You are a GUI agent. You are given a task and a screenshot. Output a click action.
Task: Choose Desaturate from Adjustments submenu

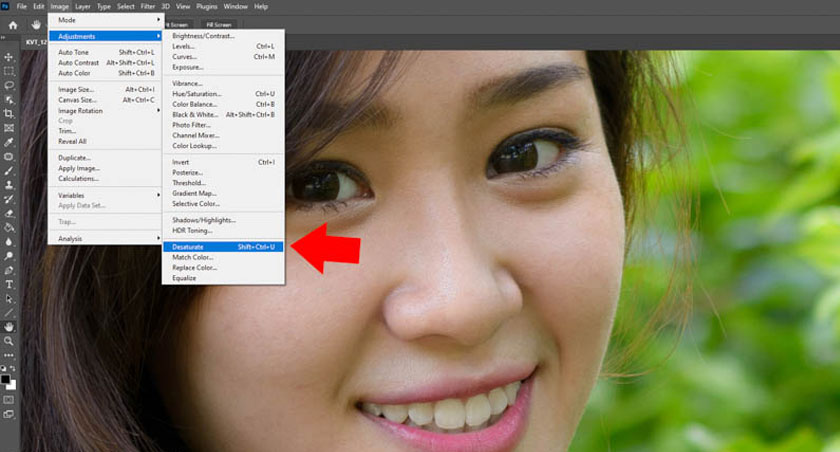tap(223, 247)
